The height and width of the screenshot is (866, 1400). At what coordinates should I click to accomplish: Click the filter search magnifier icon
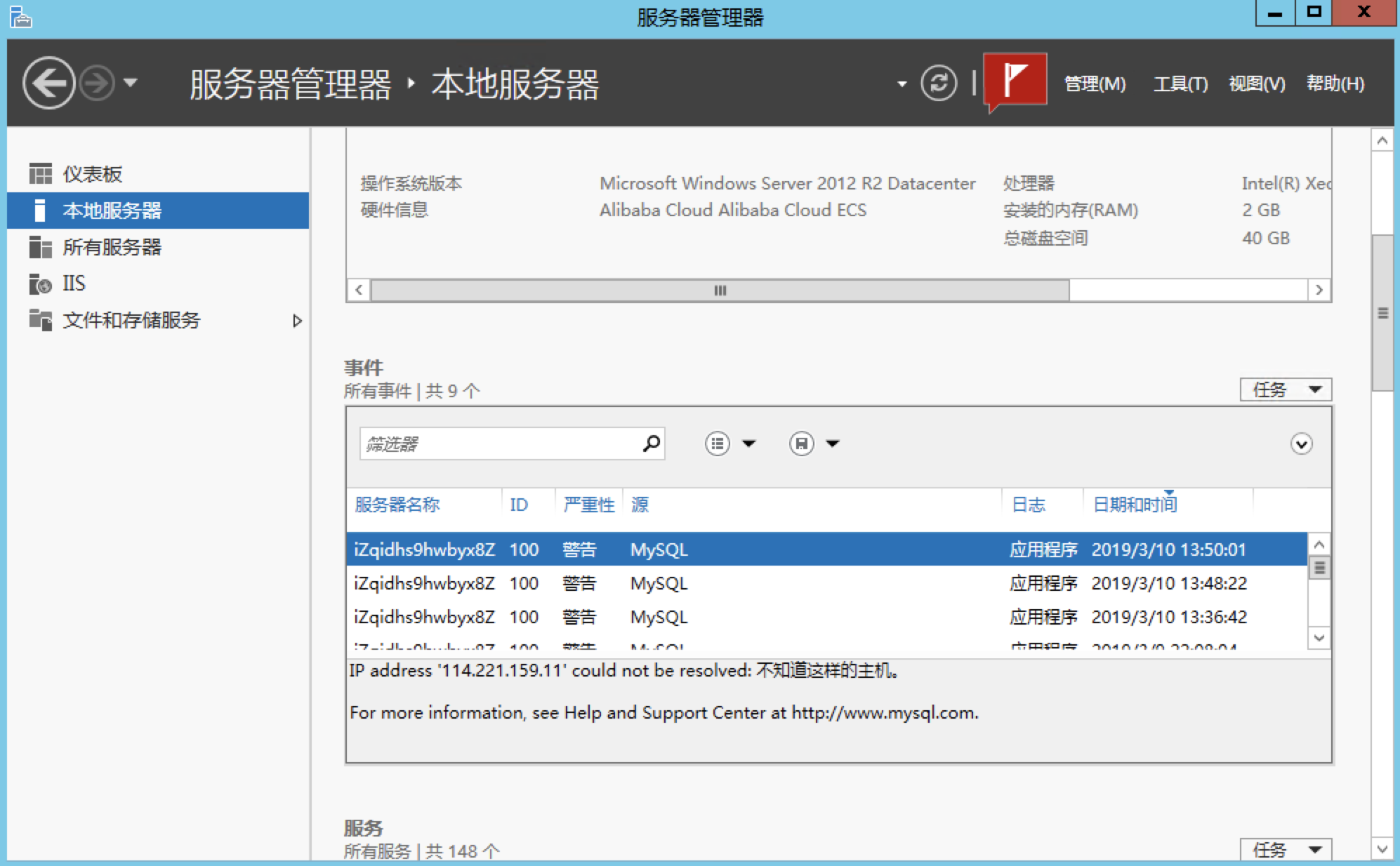click(x=651, y=444)
